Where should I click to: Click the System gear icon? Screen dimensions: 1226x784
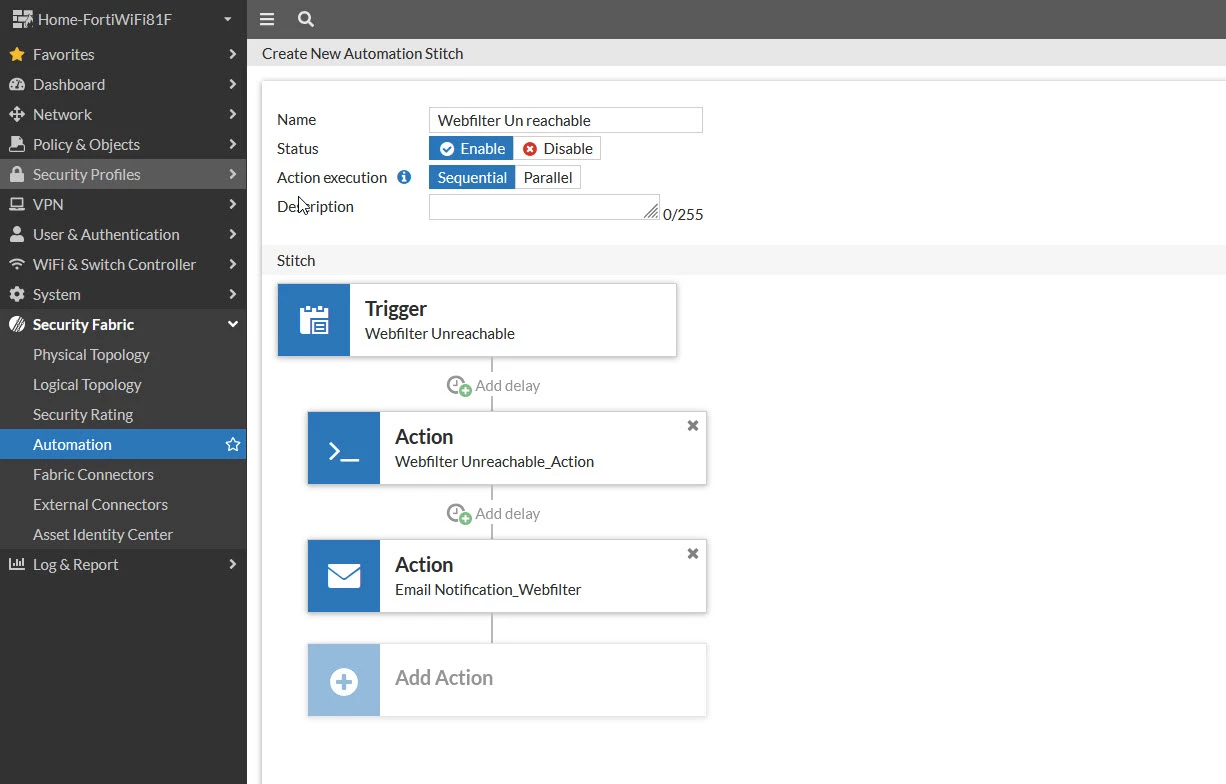(16, 294)
